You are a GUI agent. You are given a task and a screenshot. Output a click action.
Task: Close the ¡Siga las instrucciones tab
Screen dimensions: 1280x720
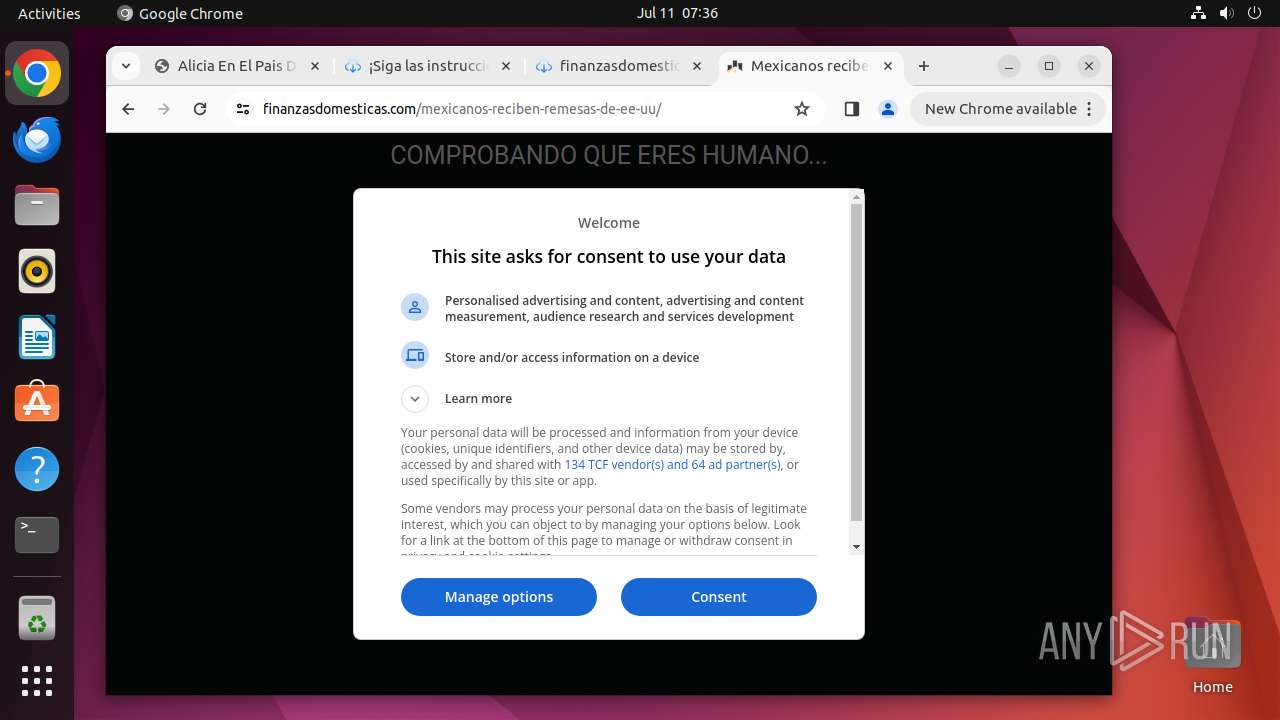click(x=505, y=66)
